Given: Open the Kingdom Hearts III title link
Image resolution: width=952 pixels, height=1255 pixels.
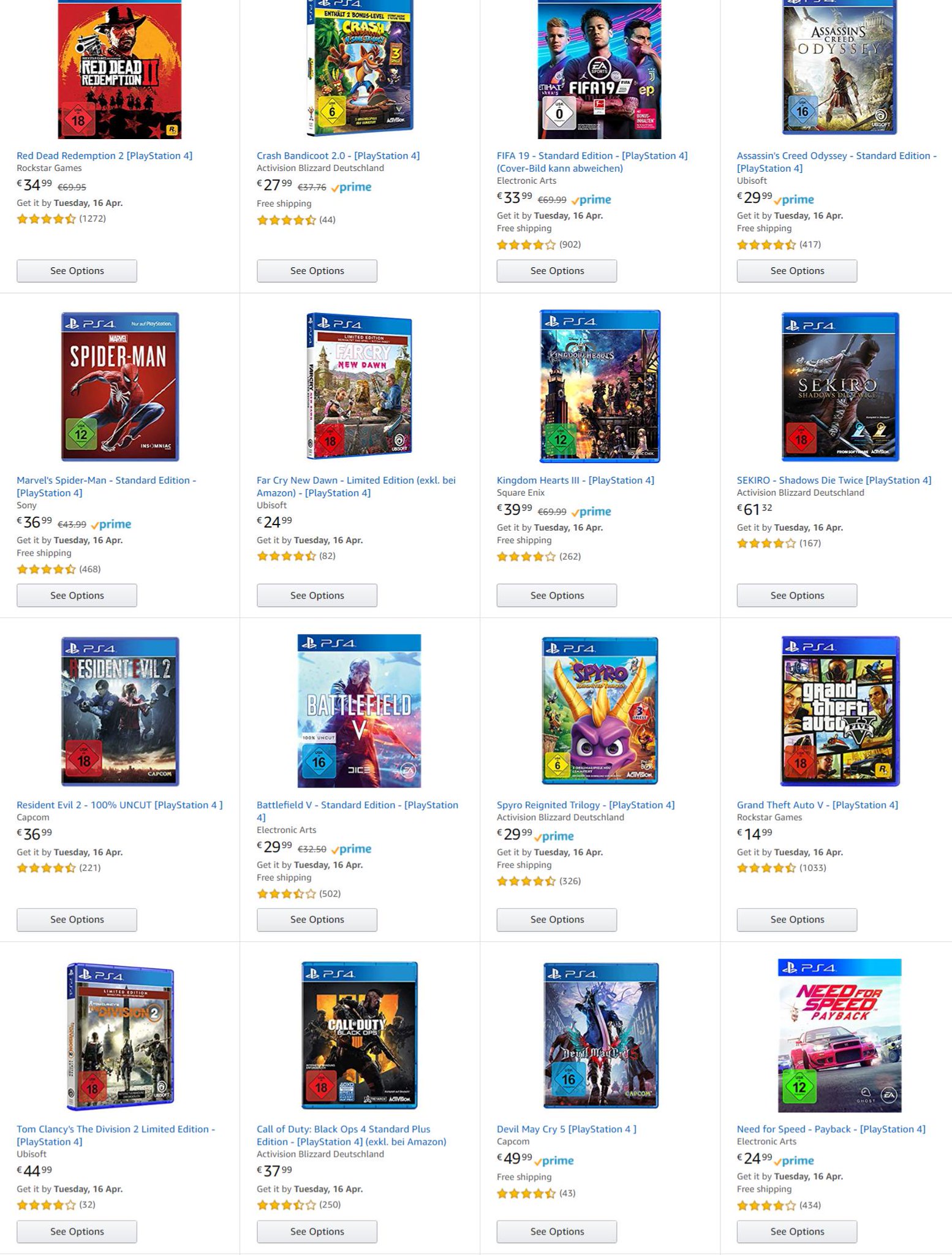Looking at the screenshot, I should 575,480.
